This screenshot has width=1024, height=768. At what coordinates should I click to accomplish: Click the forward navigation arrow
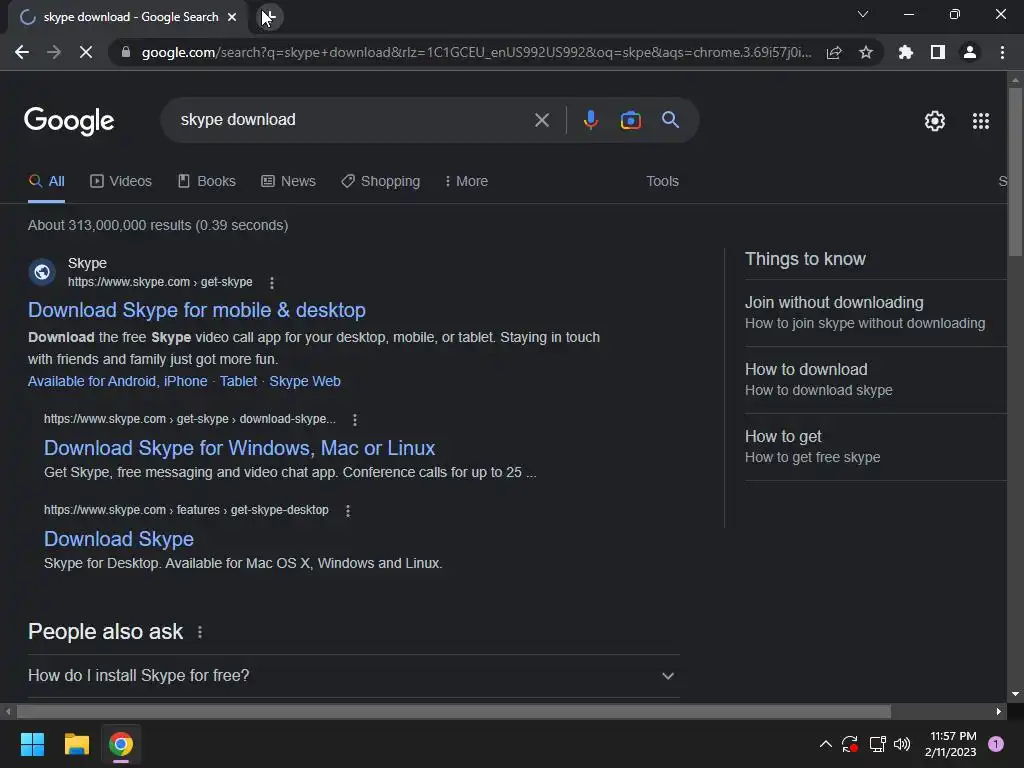[x=54, y=52]
